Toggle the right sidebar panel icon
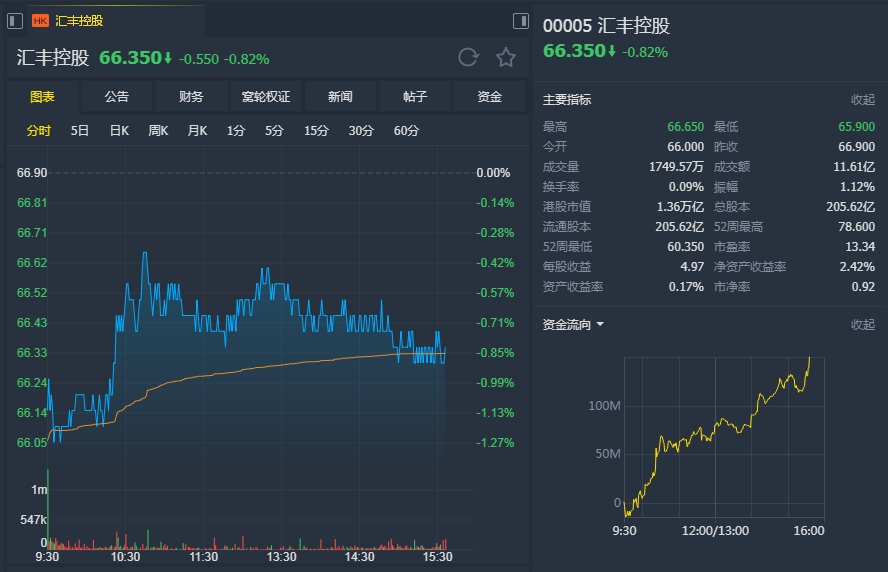Screen dimensions: 888x572 click(x=520, y=20)
